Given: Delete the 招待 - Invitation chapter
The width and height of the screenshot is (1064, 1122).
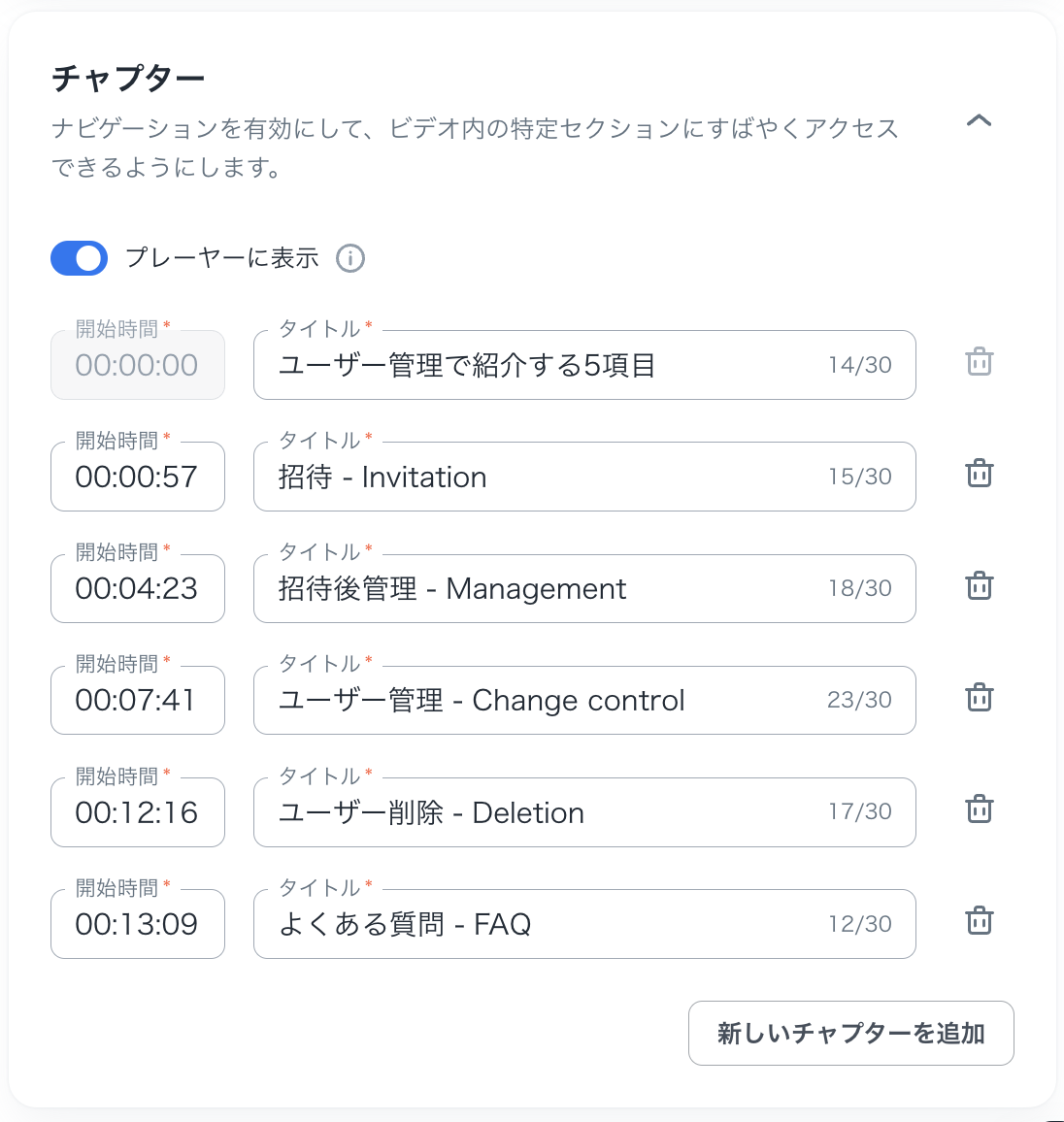Looking at the screenshot, I should point(979,474).
